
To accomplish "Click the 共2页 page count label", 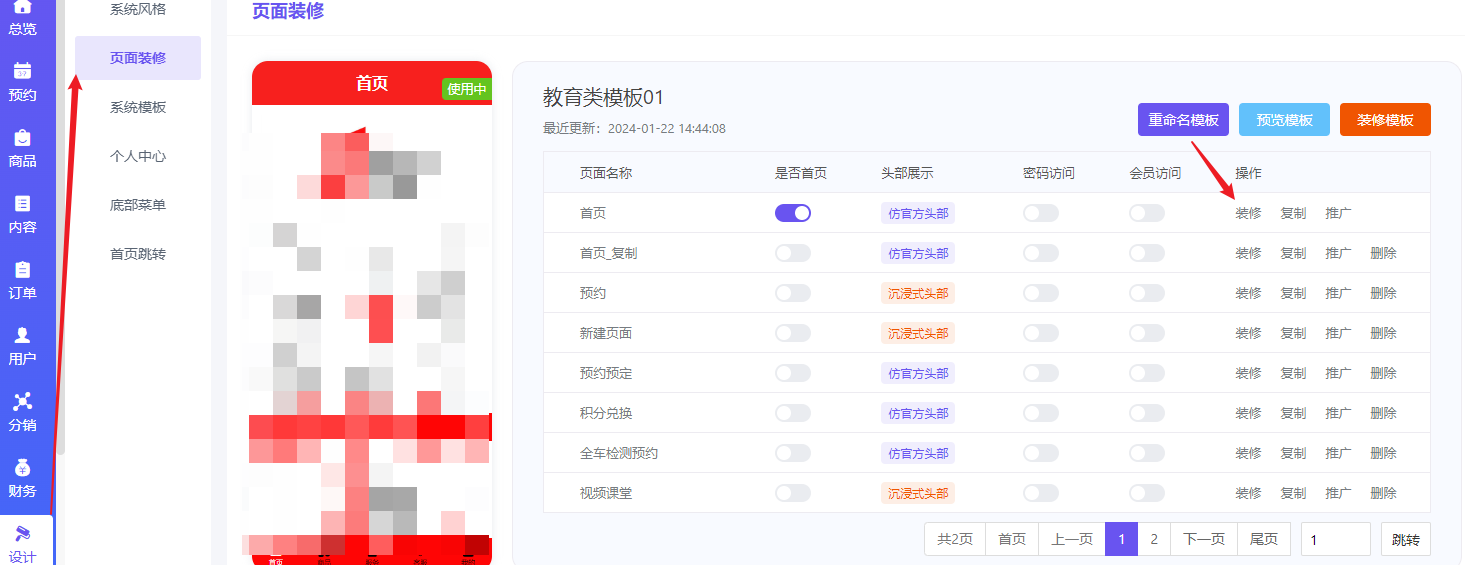I will click(x=955, y=539).
